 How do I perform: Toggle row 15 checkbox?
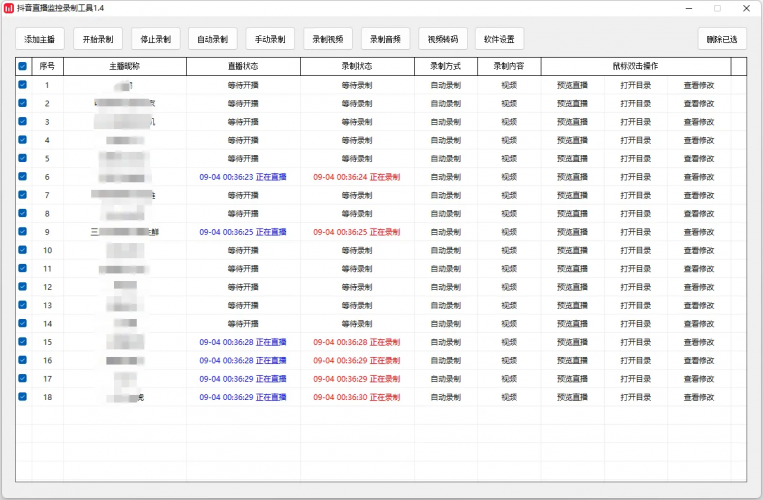click(22, 341)
